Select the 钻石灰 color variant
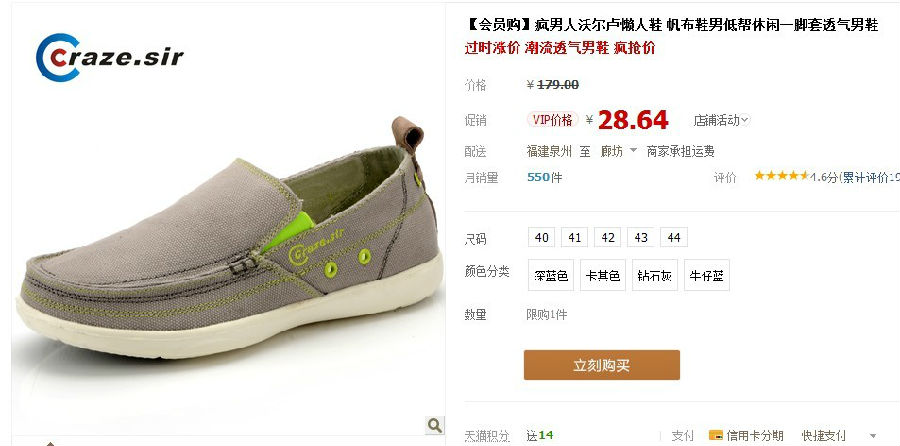 (x=655, y=276)
